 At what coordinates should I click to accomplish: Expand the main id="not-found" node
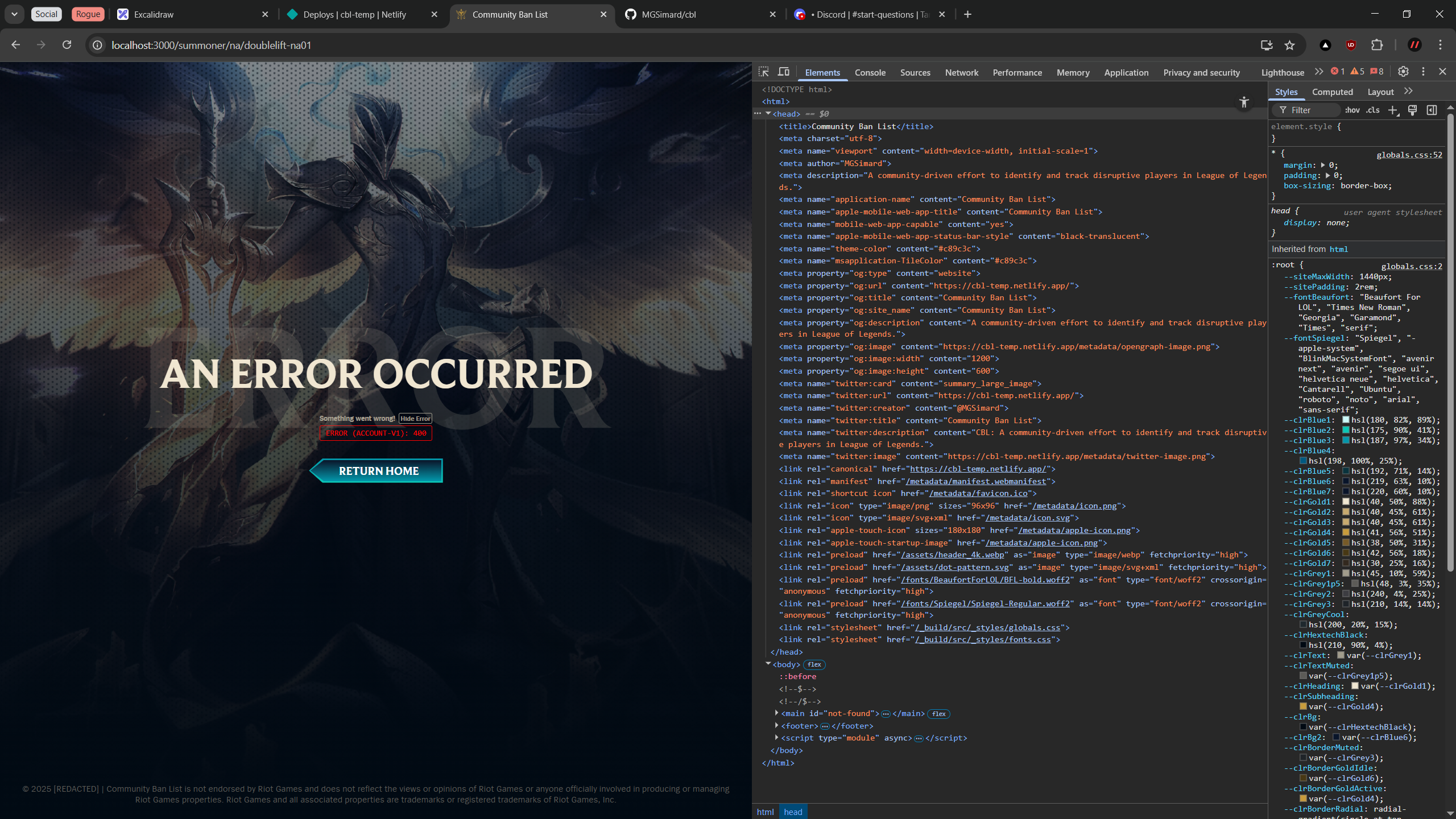[776, 713]
